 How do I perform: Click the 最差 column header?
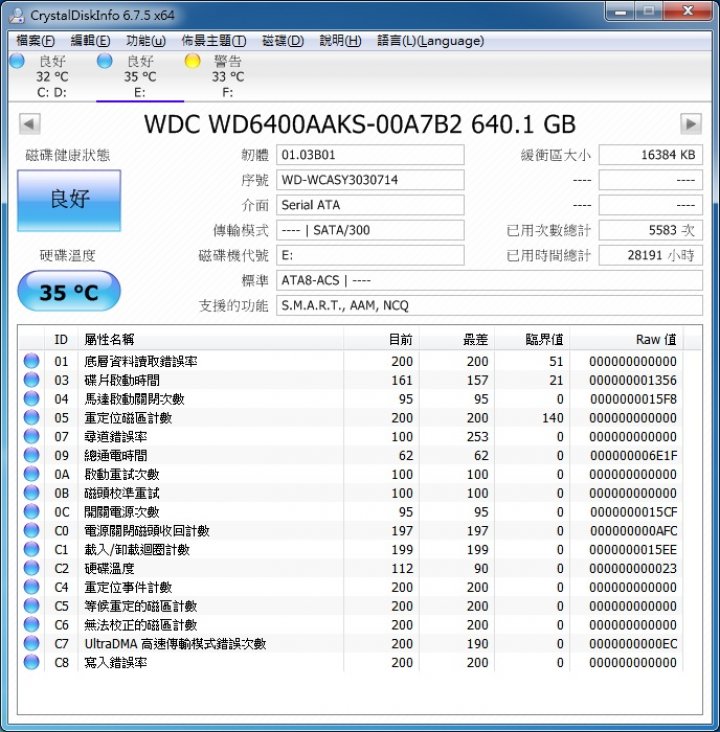coord(457,339)
